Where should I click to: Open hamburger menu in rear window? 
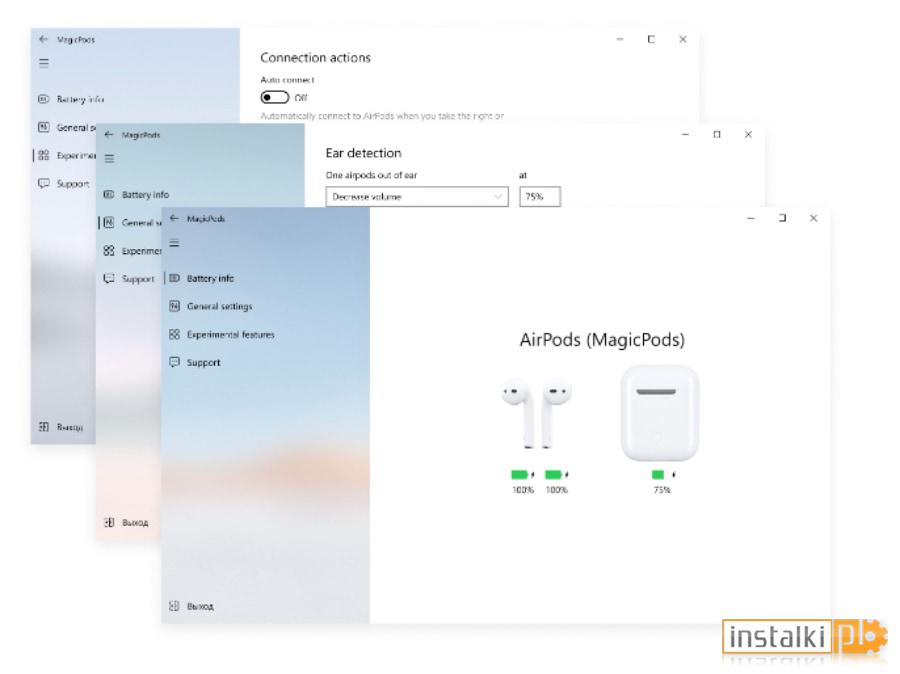pos(44,63)
